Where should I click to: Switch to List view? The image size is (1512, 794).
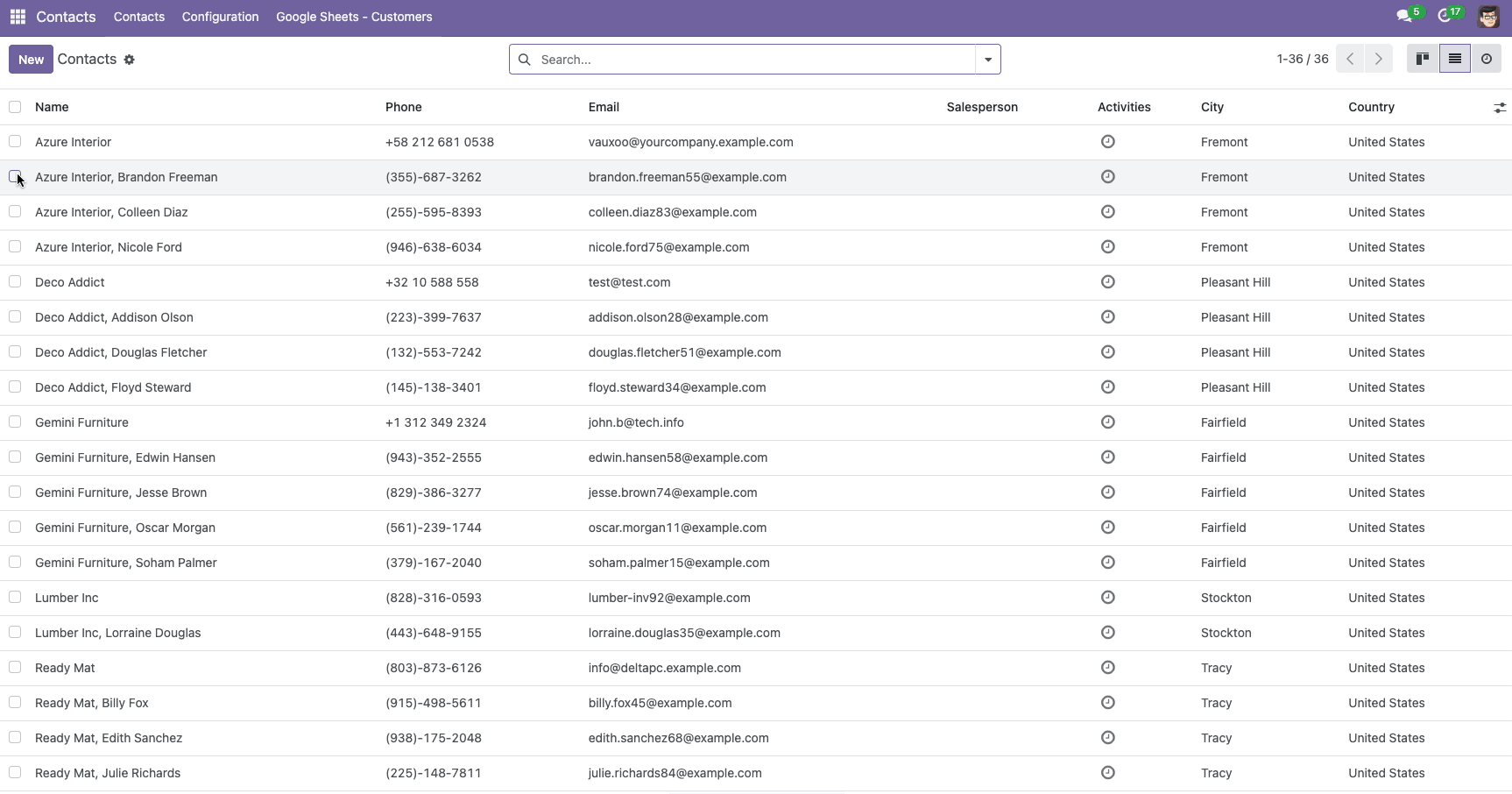(x=1455, y=59)
